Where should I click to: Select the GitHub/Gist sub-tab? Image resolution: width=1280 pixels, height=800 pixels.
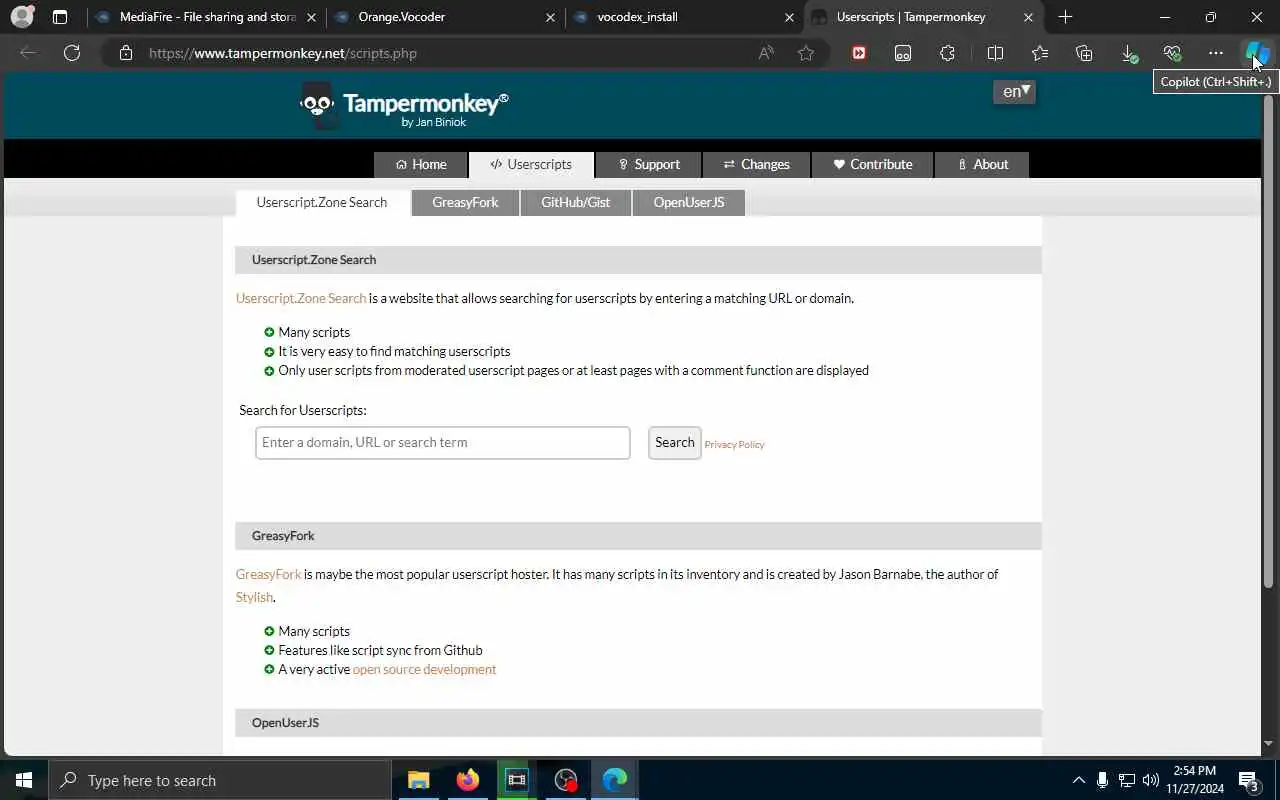tap(575, 202)
